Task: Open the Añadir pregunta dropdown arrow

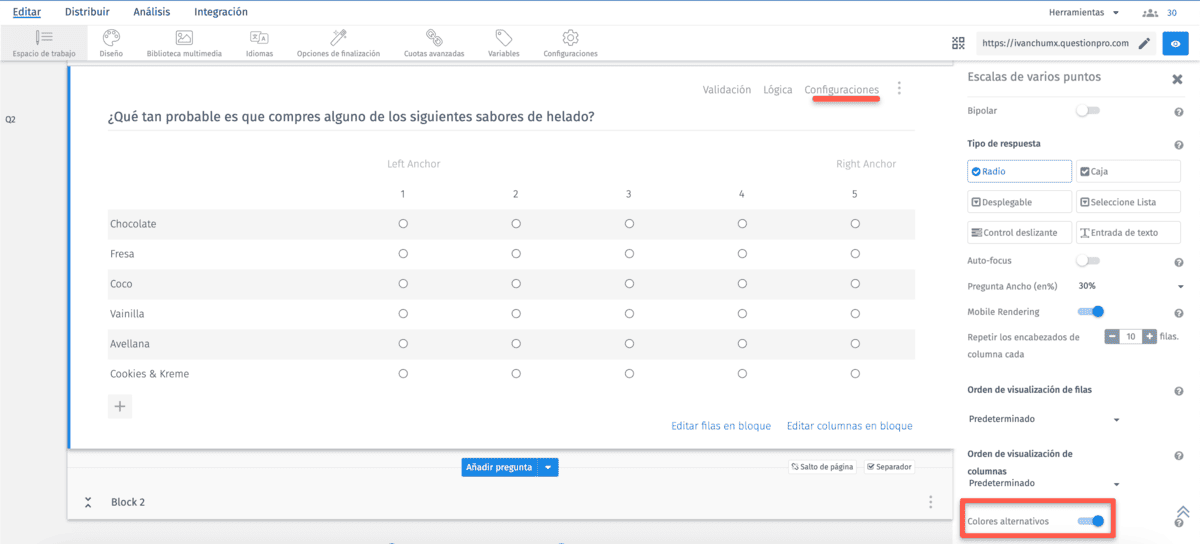Action: pyautogui.click(x=548, y=467)
